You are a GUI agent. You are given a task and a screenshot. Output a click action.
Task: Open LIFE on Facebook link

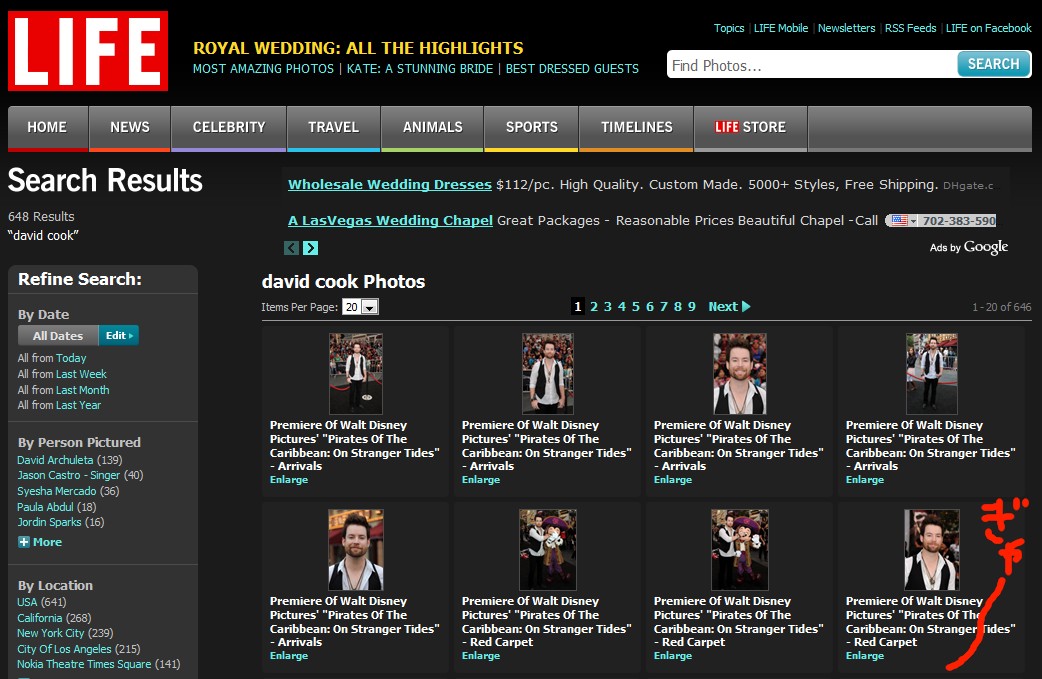pyautogui.click(x=988, y=28)
